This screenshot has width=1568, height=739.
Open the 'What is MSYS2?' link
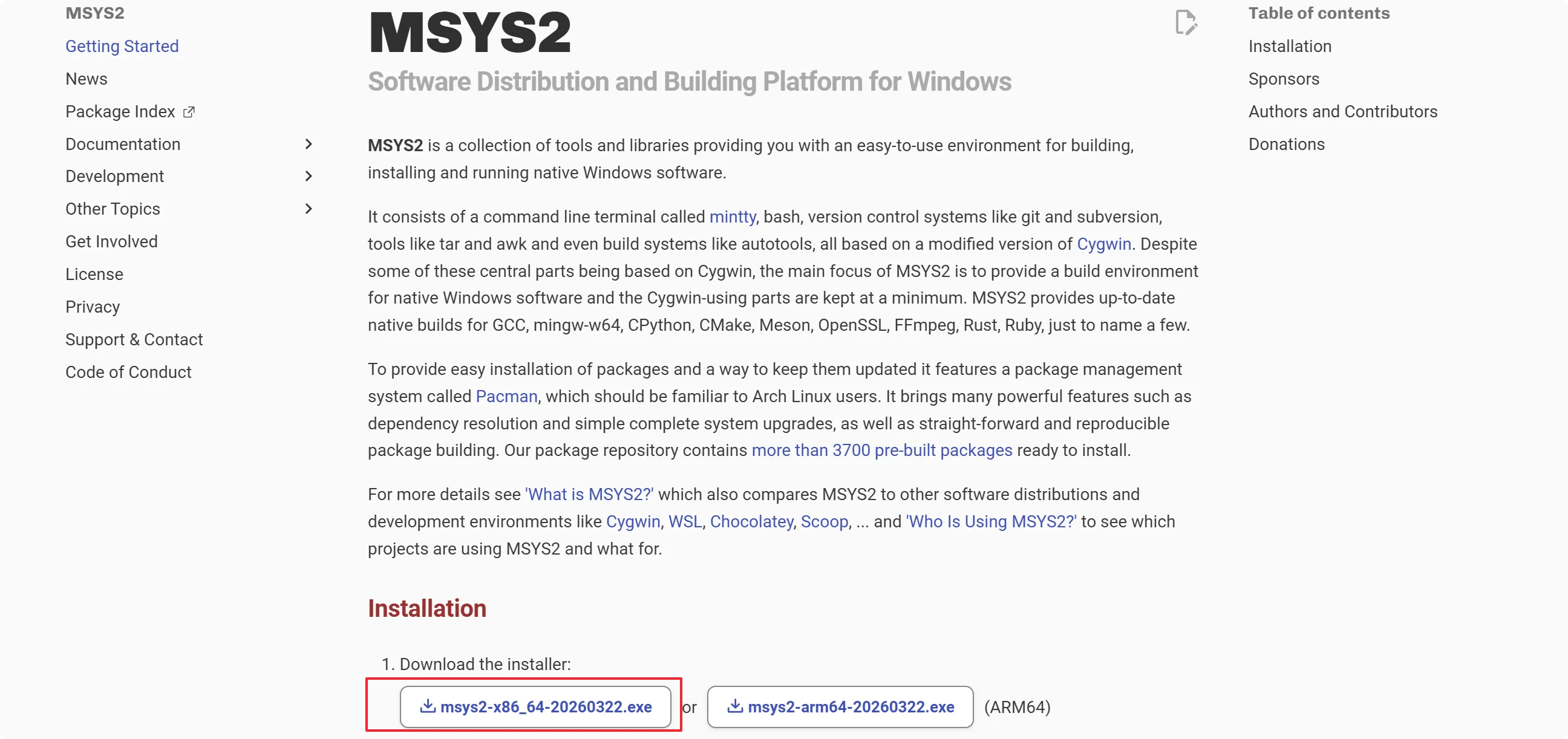pyautogui.click(x=589, y=494)
